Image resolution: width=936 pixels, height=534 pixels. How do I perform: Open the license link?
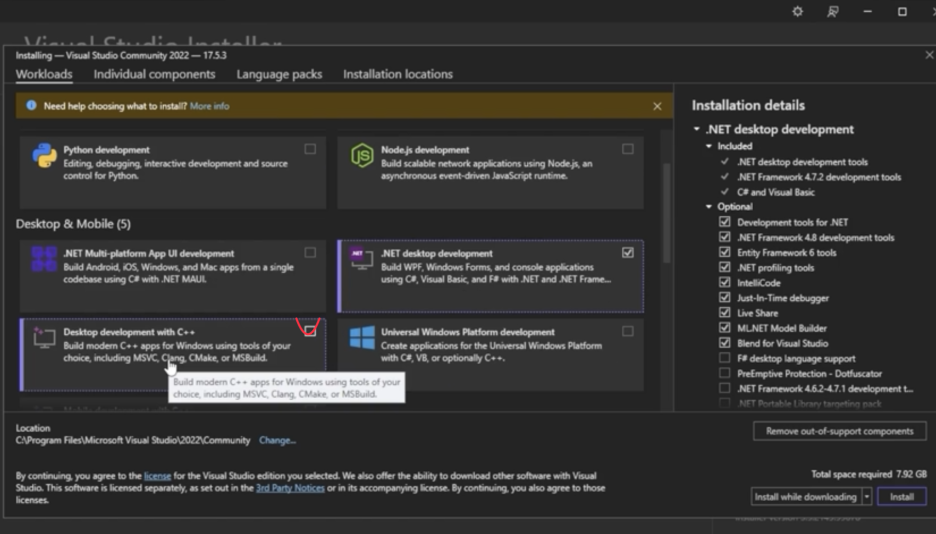tap(158, 476)
